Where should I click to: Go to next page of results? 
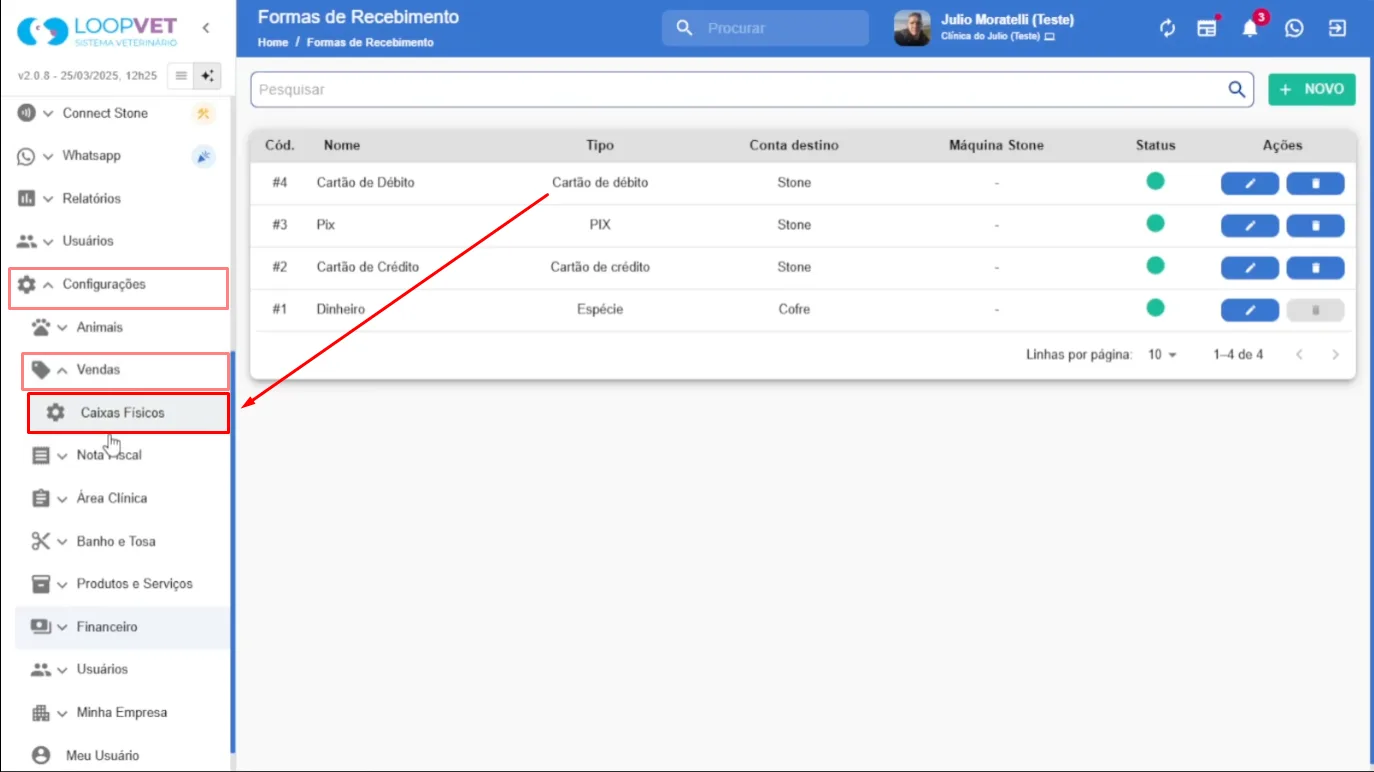(1335, 355)
